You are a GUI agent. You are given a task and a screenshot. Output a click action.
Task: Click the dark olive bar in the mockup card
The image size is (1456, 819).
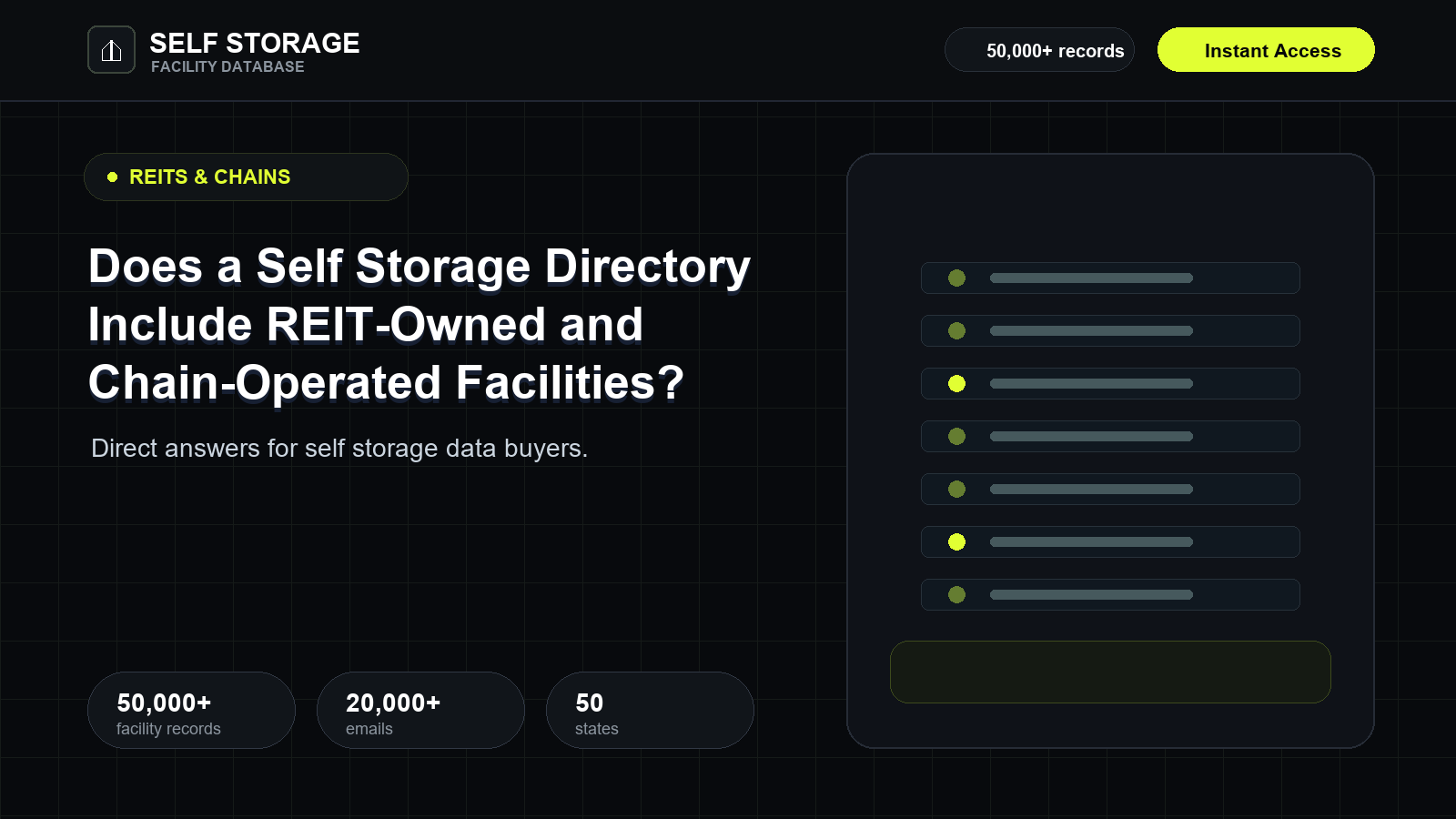(x=1110, y=672)
